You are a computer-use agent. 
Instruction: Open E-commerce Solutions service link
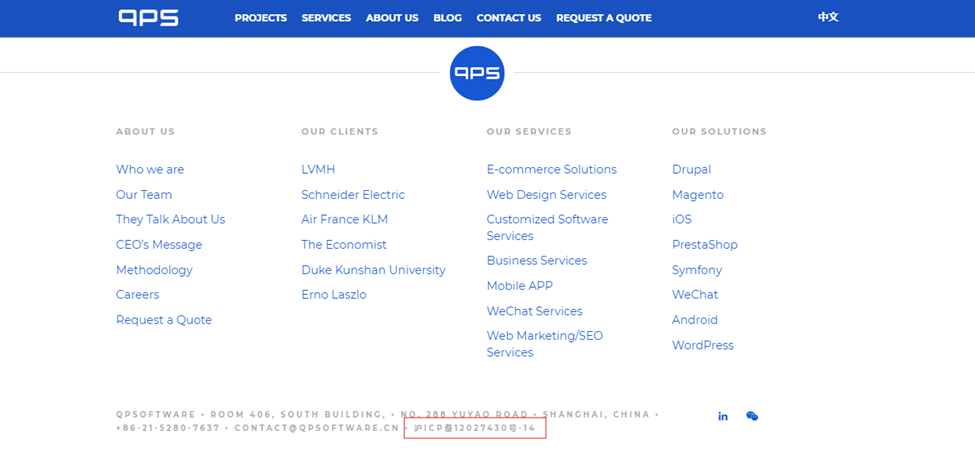coord(551,170)
